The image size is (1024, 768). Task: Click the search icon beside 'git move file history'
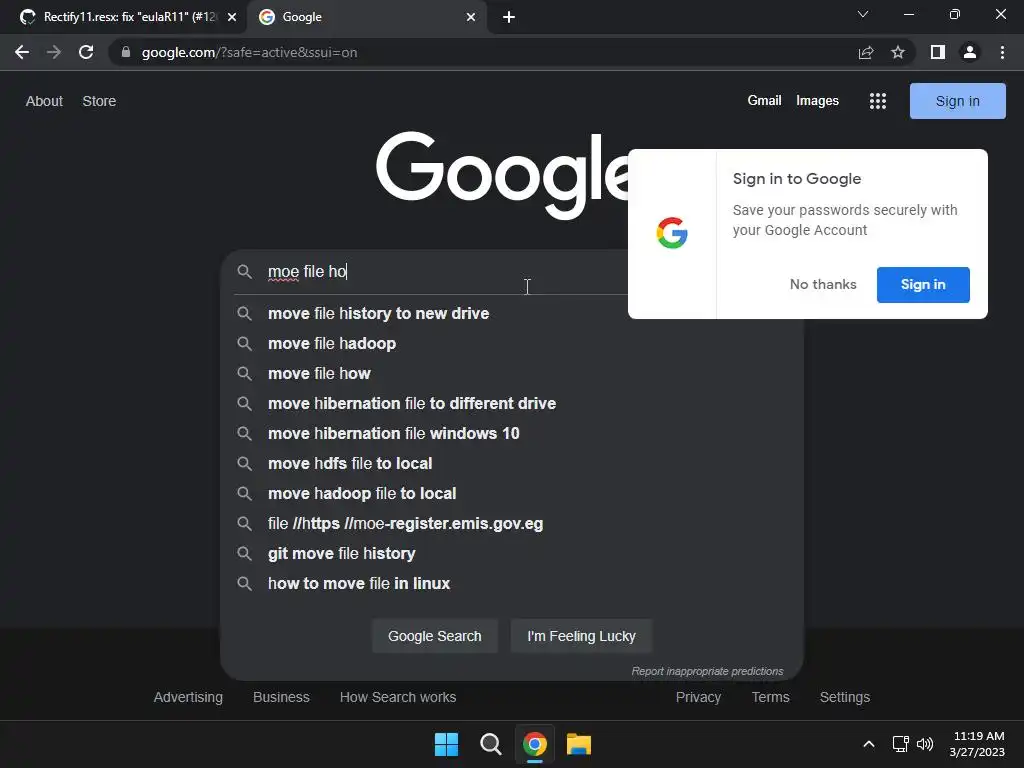click(244, 554)
